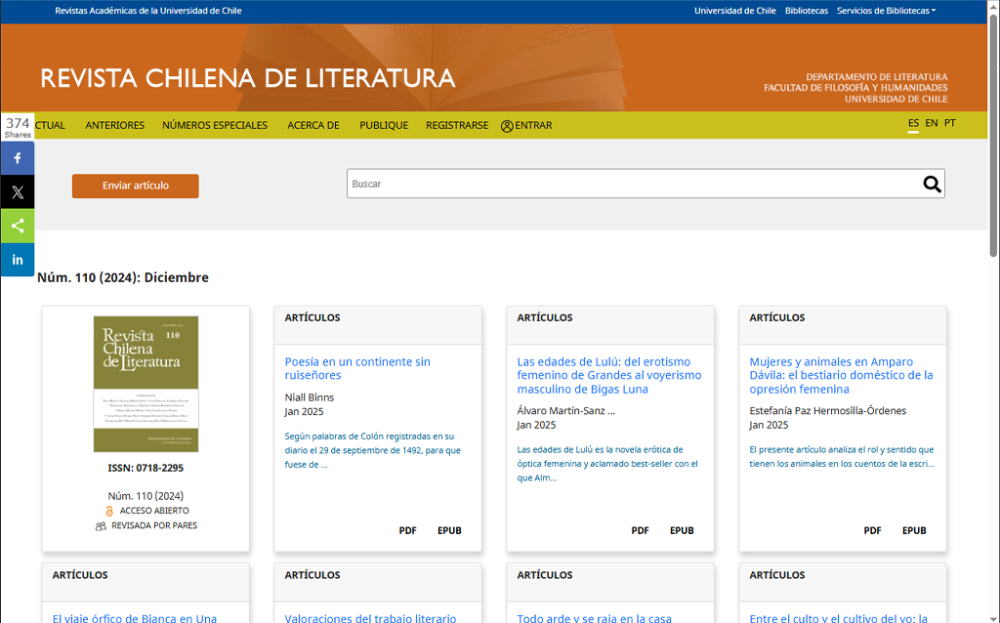Image resolution: width=1000 pixels, height=623 pixels.
Task: Click the orange open-access padlock icon
Action: 108,510
